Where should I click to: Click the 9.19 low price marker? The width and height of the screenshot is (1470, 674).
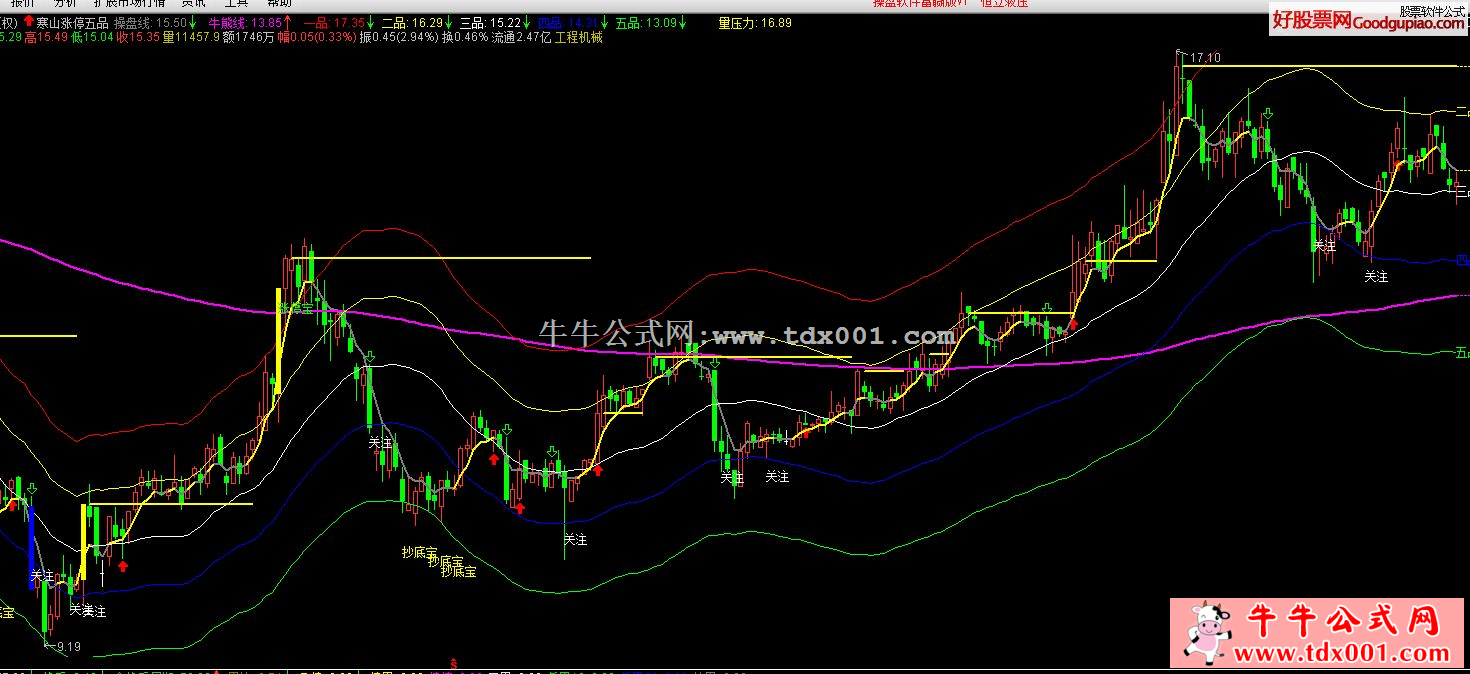[x=68, y=647]
